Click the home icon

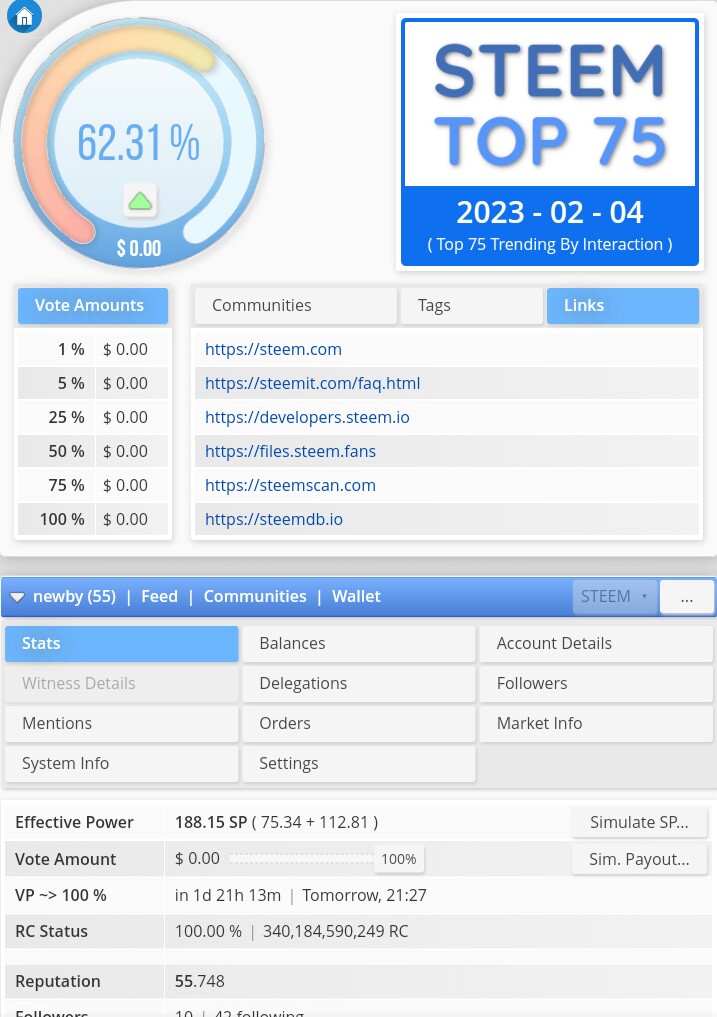point(24,16)
